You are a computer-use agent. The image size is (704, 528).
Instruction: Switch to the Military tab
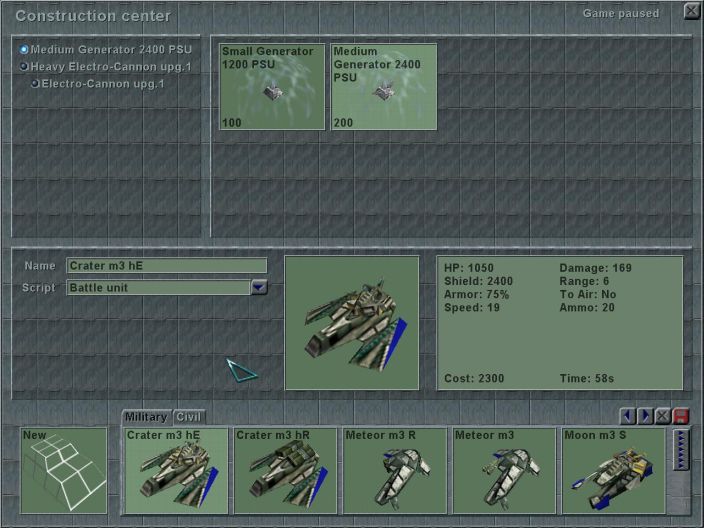[146, 417]
